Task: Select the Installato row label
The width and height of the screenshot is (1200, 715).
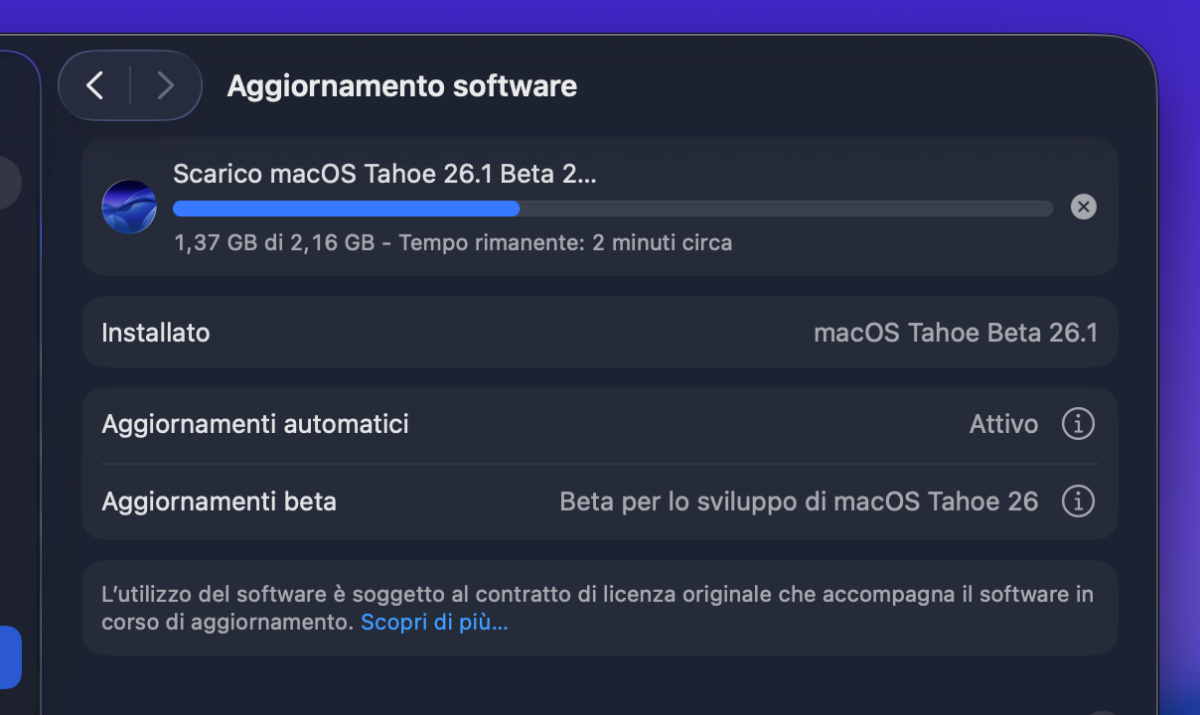Action: (x=156, y=332)
